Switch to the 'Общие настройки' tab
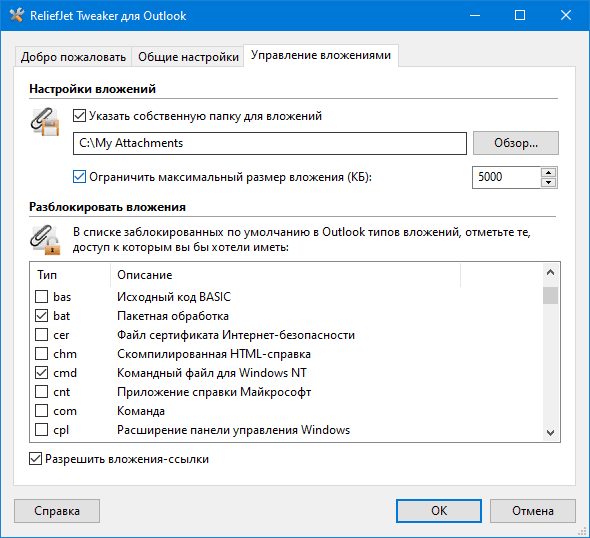 (x=188, y=57)
